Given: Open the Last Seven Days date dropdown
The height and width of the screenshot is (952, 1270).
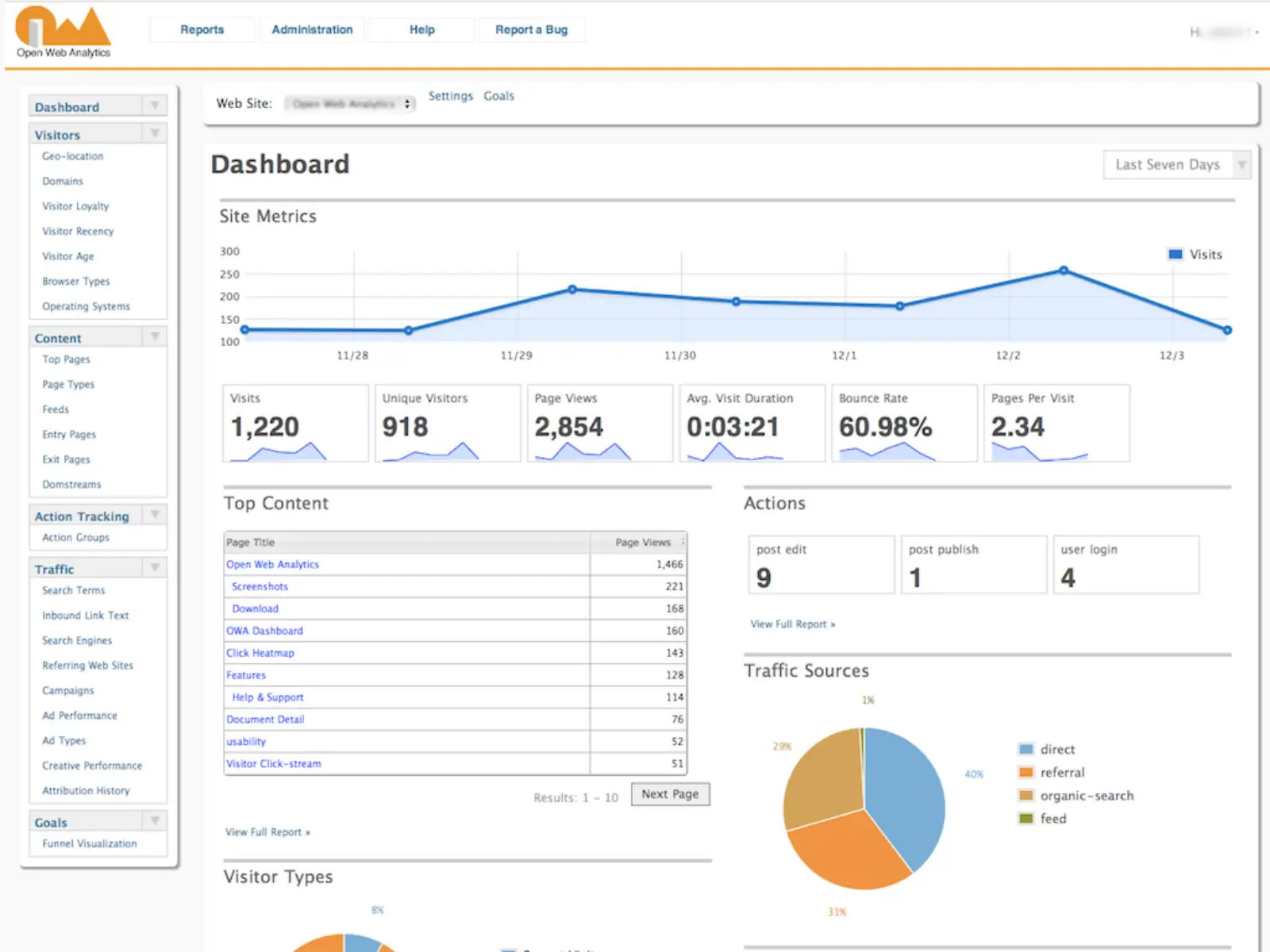Looking at the screenshot, I should coord(1176,165).
